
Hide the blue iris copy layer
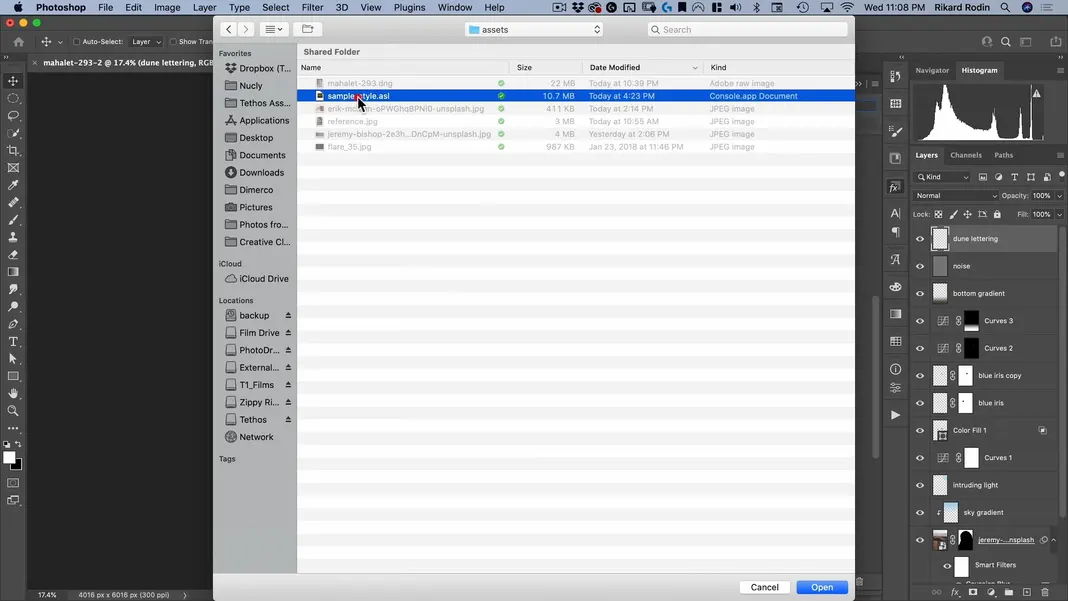tap(920, 375)
